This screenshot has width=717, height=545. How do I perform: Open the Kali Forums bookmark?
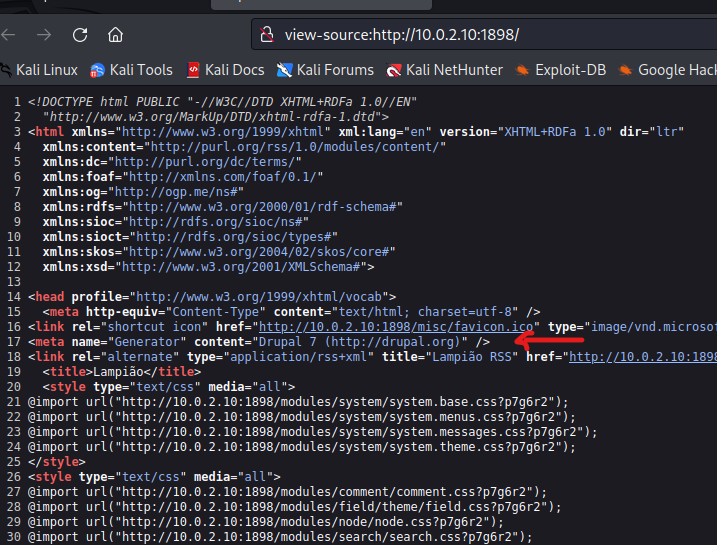point(325,70)
